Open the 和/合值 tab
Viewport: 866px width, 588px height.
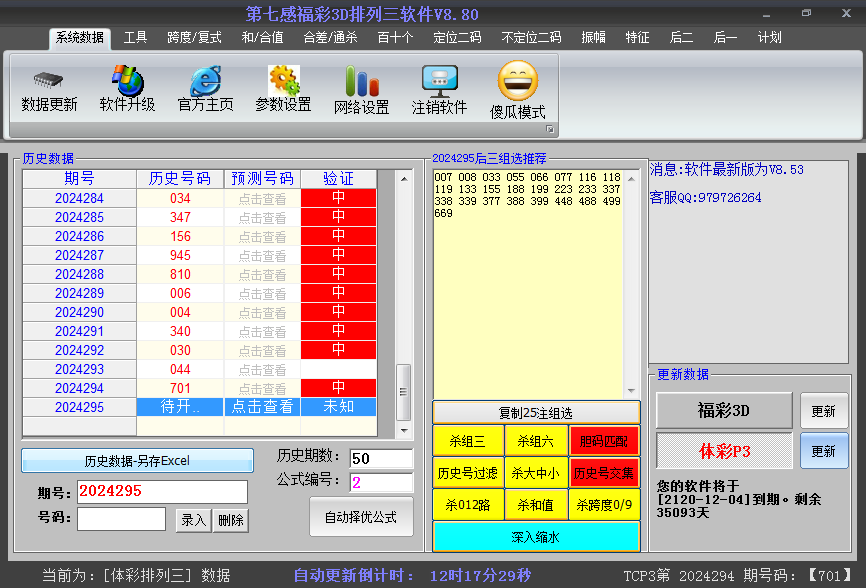263,38
